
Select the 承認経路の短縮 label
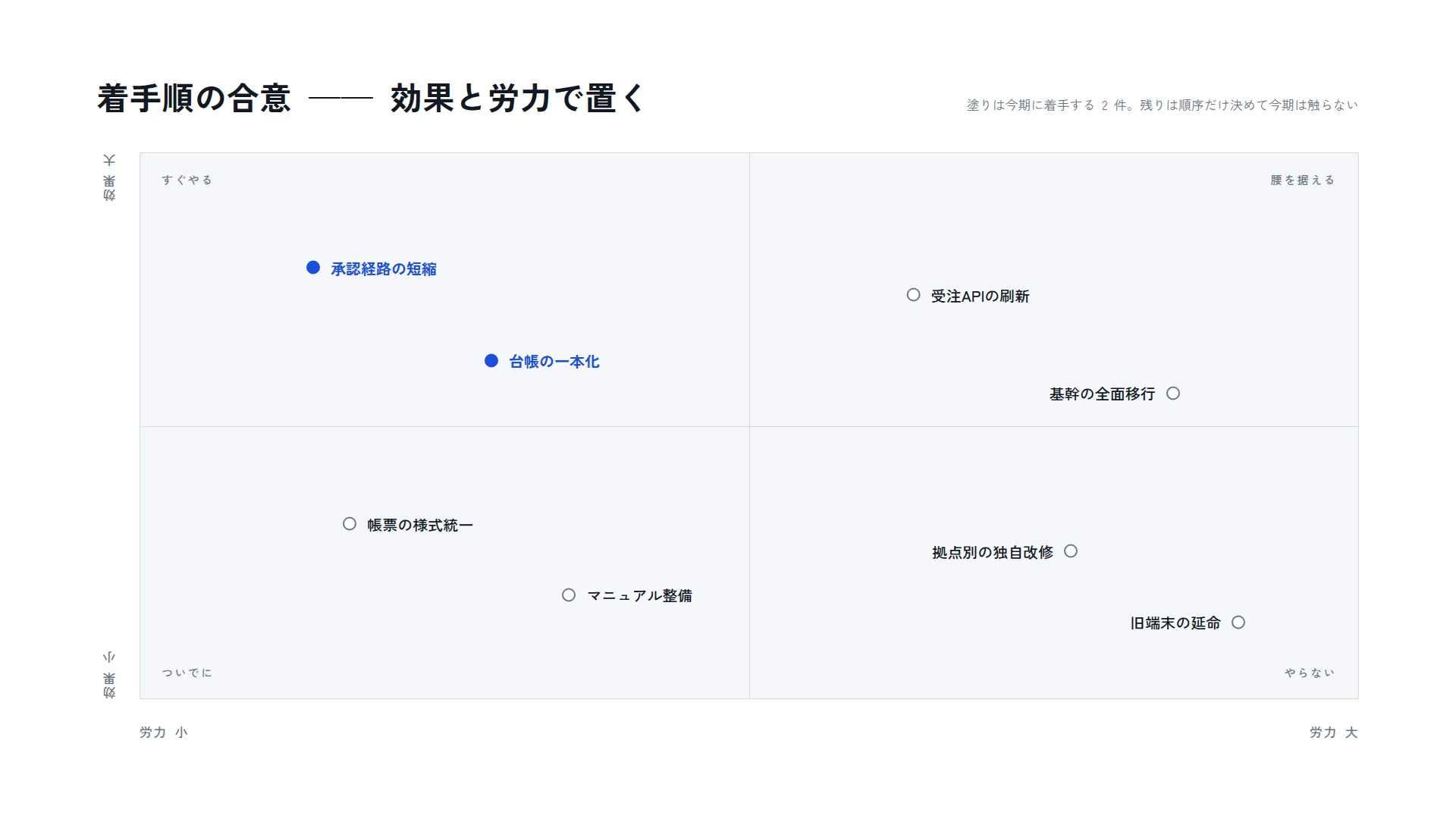[384, 269]
